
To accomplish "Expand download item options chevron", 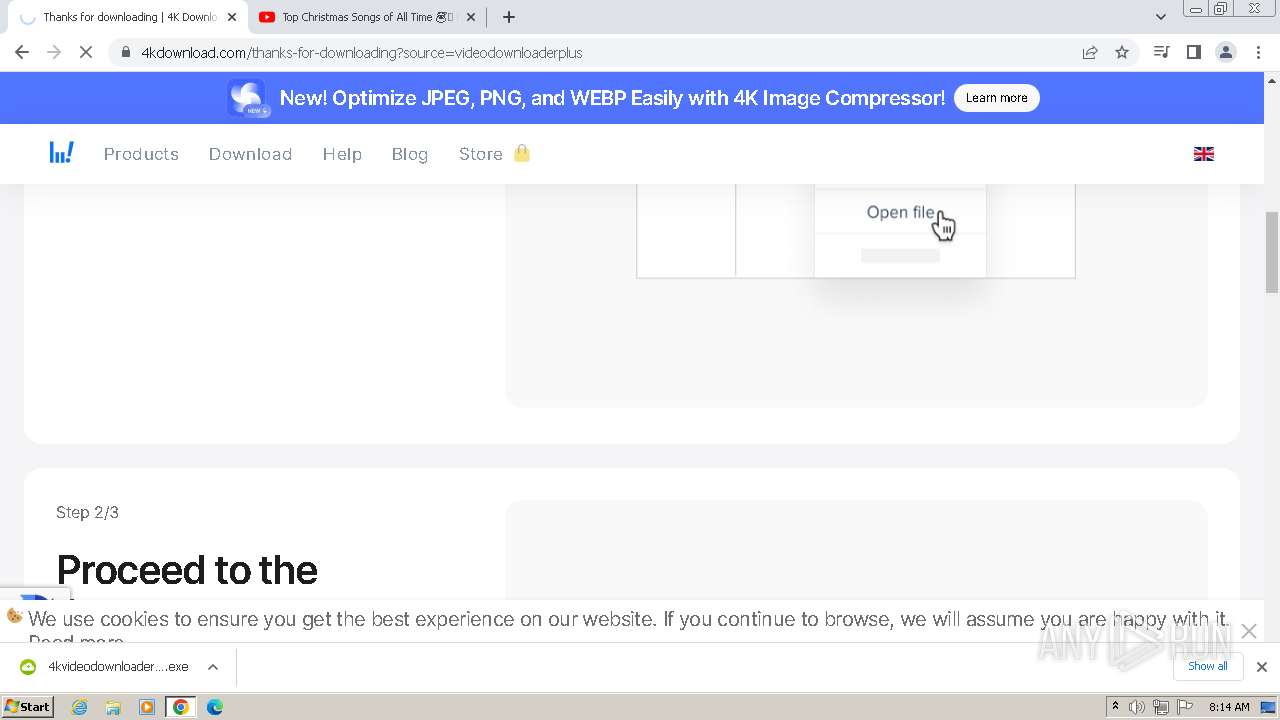I will (x=213, y=667).
